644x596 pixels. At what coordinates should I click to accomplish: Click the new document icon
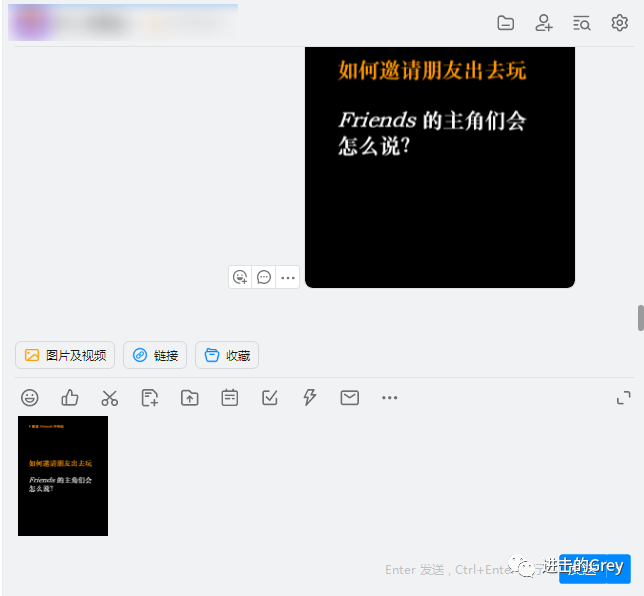pyautogui.click(x=150, y=398)
